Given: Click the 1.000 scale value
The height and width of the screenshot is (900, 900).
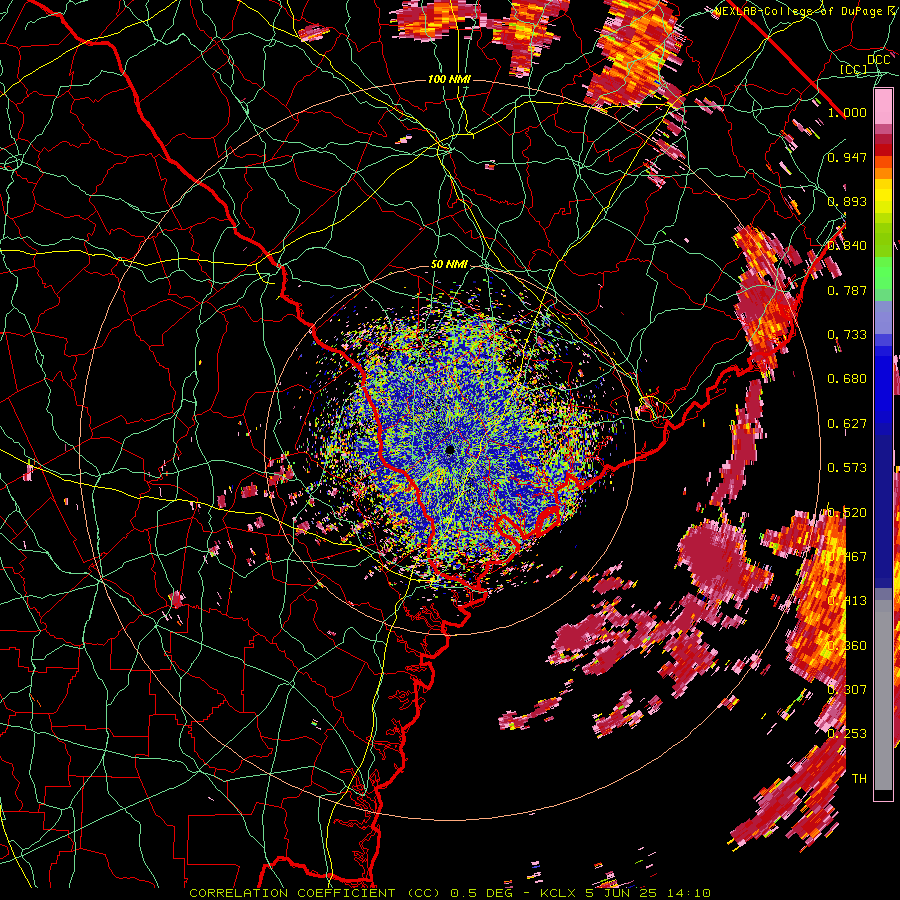Looking at the screenshot, I should pos(847,112).
